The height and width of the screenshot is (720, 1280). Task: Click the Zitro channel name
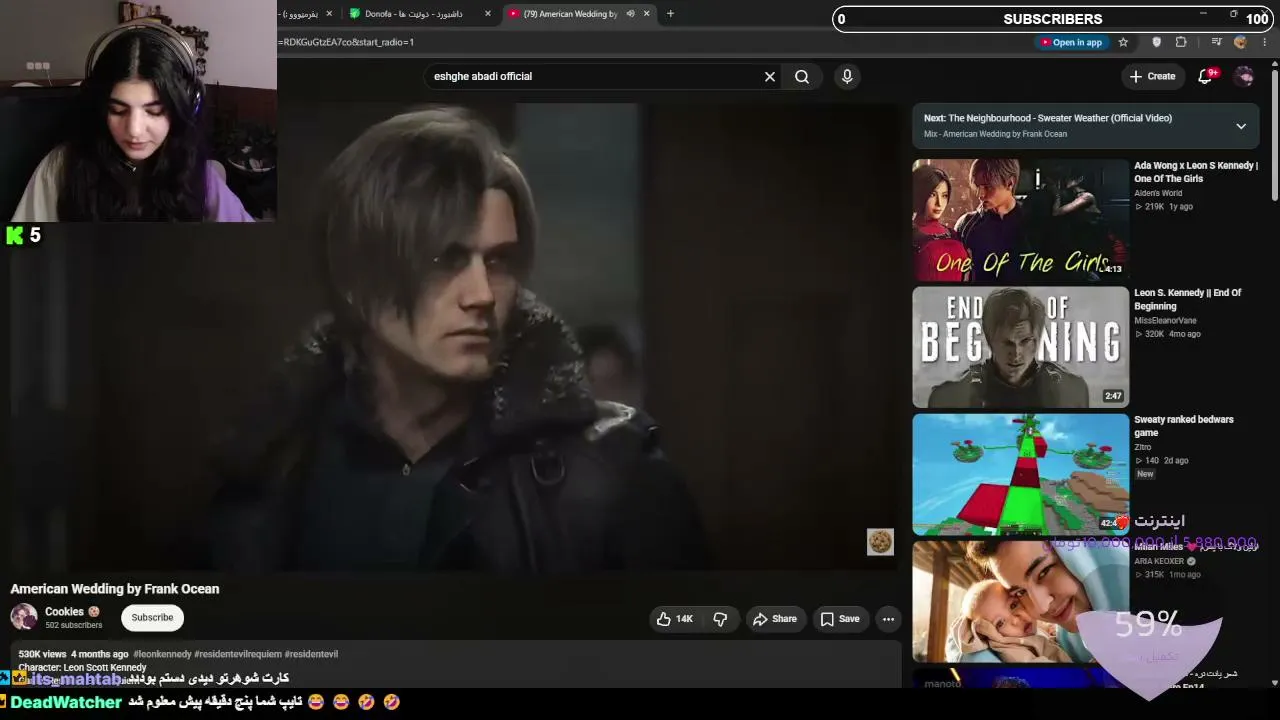coord(1143,447)
